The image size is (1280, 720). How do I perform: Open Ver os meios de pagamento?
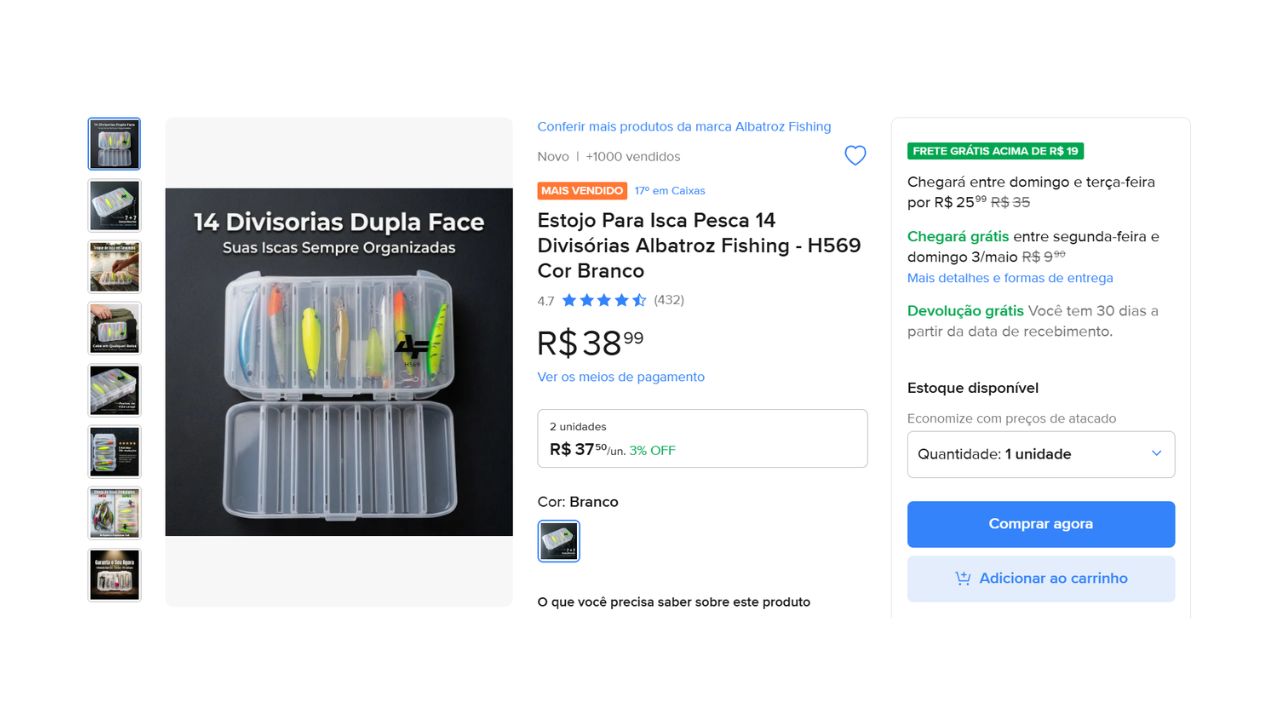[x=621, y=377]
